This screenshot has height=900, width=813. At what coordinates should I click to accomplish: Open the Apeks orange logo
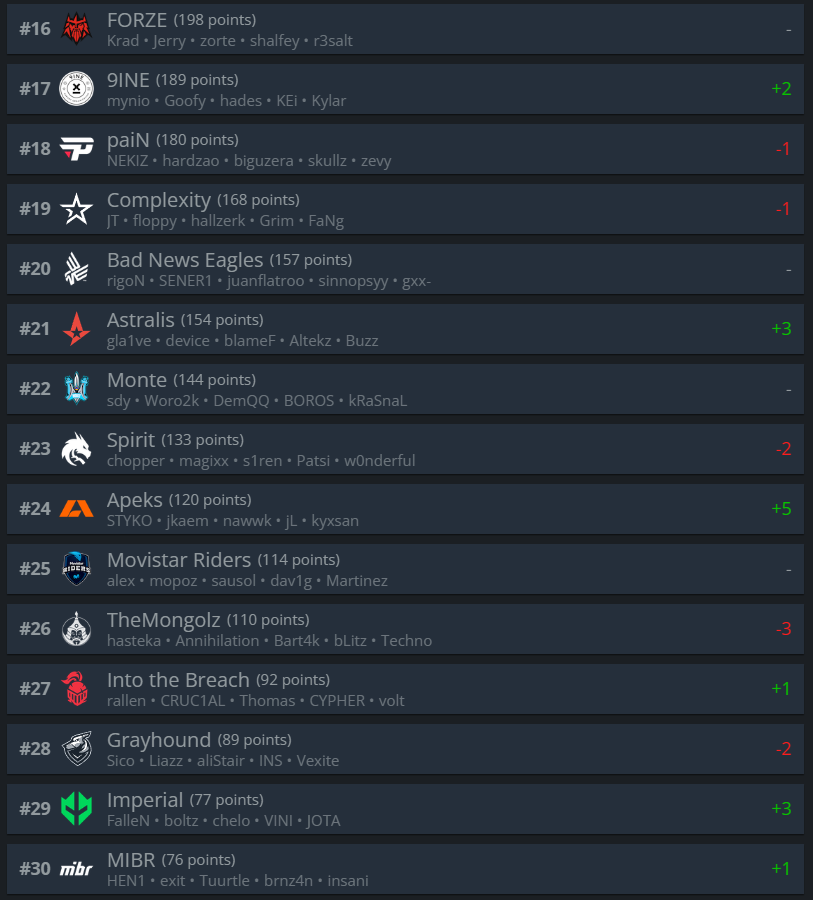[x=76, y=509]
